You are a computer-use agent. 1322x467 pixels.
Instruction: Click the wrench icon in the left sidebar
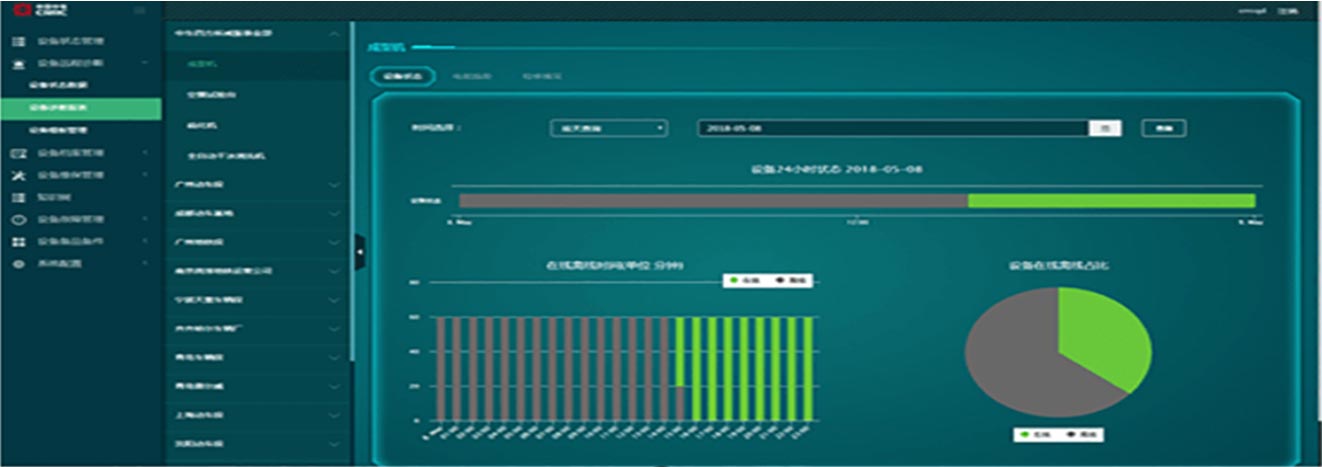click(17, 175)
